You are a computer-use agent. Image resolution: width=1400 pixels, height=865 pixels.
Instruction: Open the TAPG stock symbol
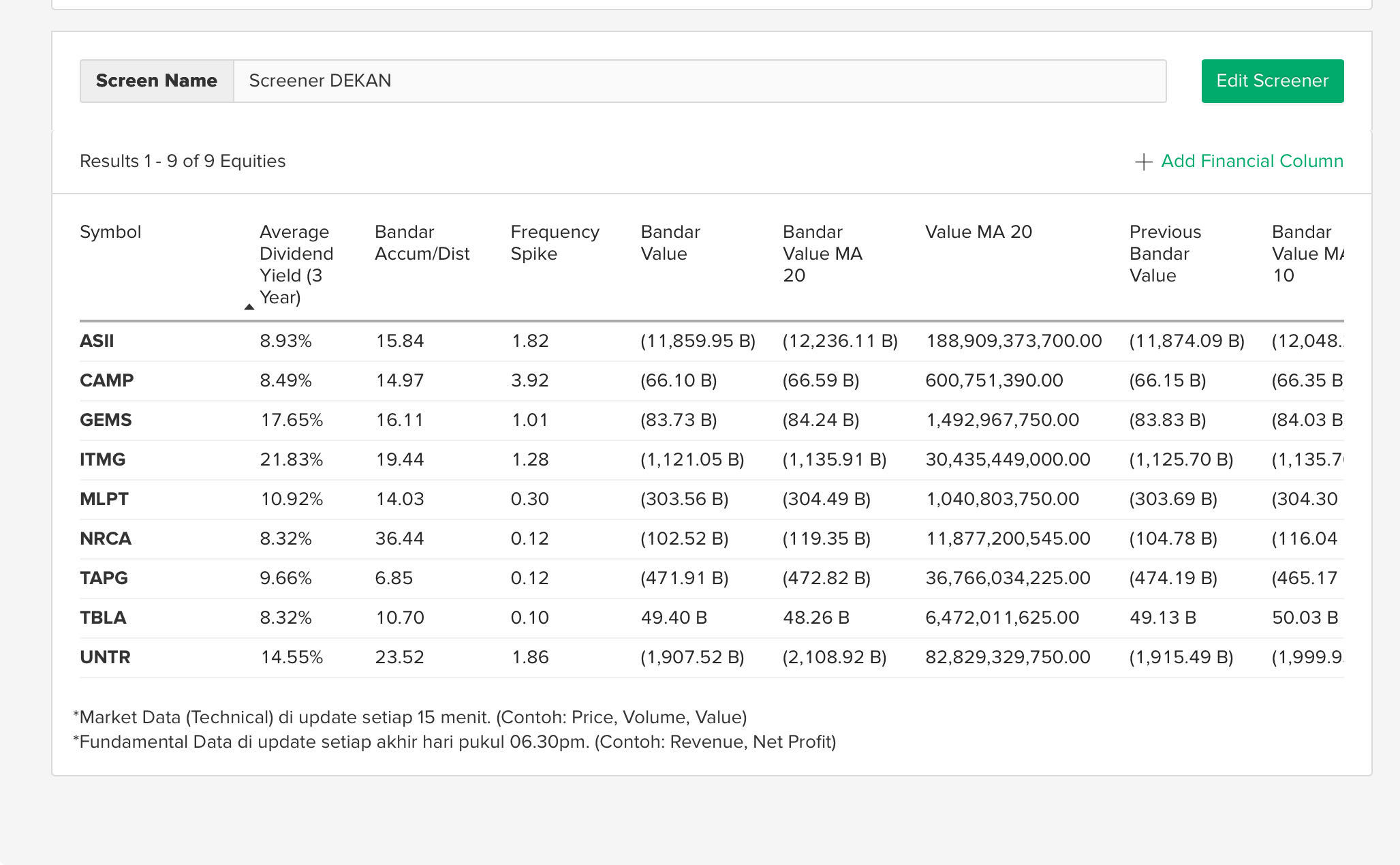pos(104,578)
